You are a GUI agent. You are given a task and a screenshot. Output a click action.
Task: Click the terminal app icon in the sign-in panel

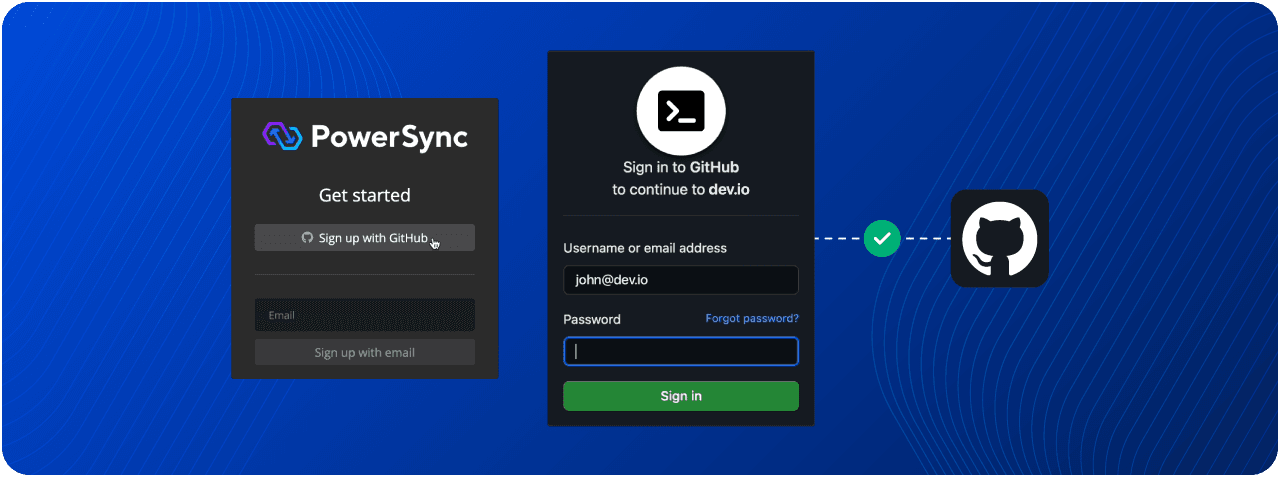pyautogui.click(x=681, y=110)
